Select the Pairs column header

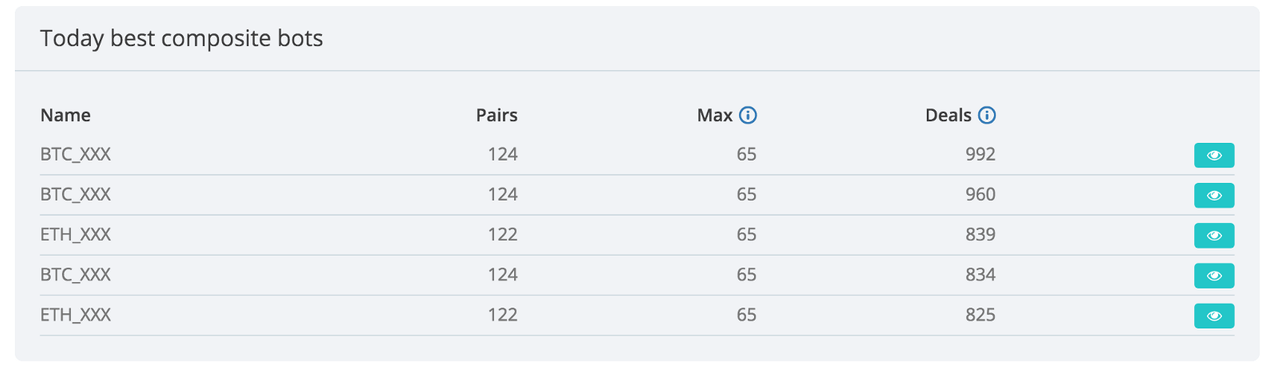[497, 115]
